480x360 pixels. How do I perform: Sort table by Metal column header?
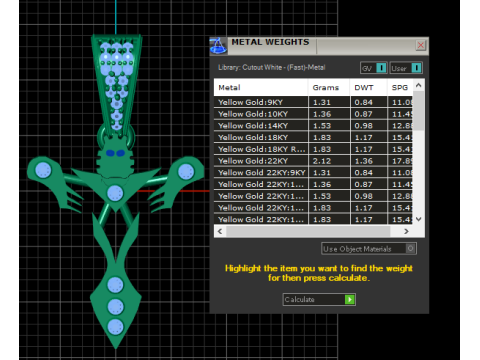[x=261, y=87]
